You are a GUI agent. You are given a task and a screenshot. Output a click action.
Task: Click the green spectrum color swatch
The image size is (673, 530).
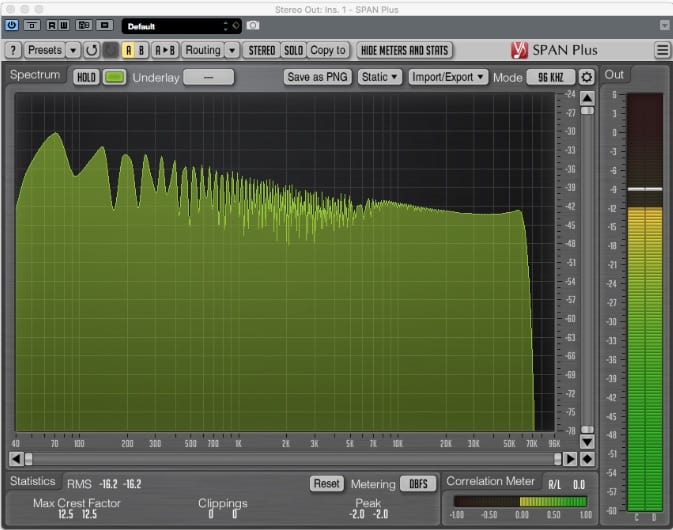click(x=115, y=77)
